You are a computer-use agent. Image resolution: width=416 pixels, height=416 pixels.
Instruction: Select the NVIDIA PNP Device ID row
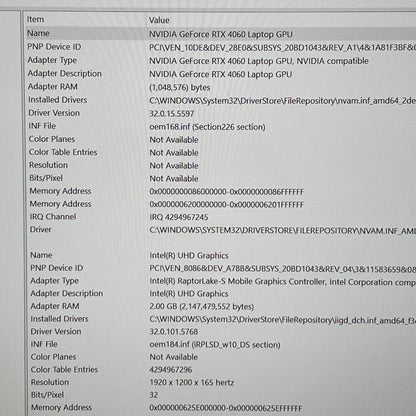pyautogui.click(x=220, y=47)
